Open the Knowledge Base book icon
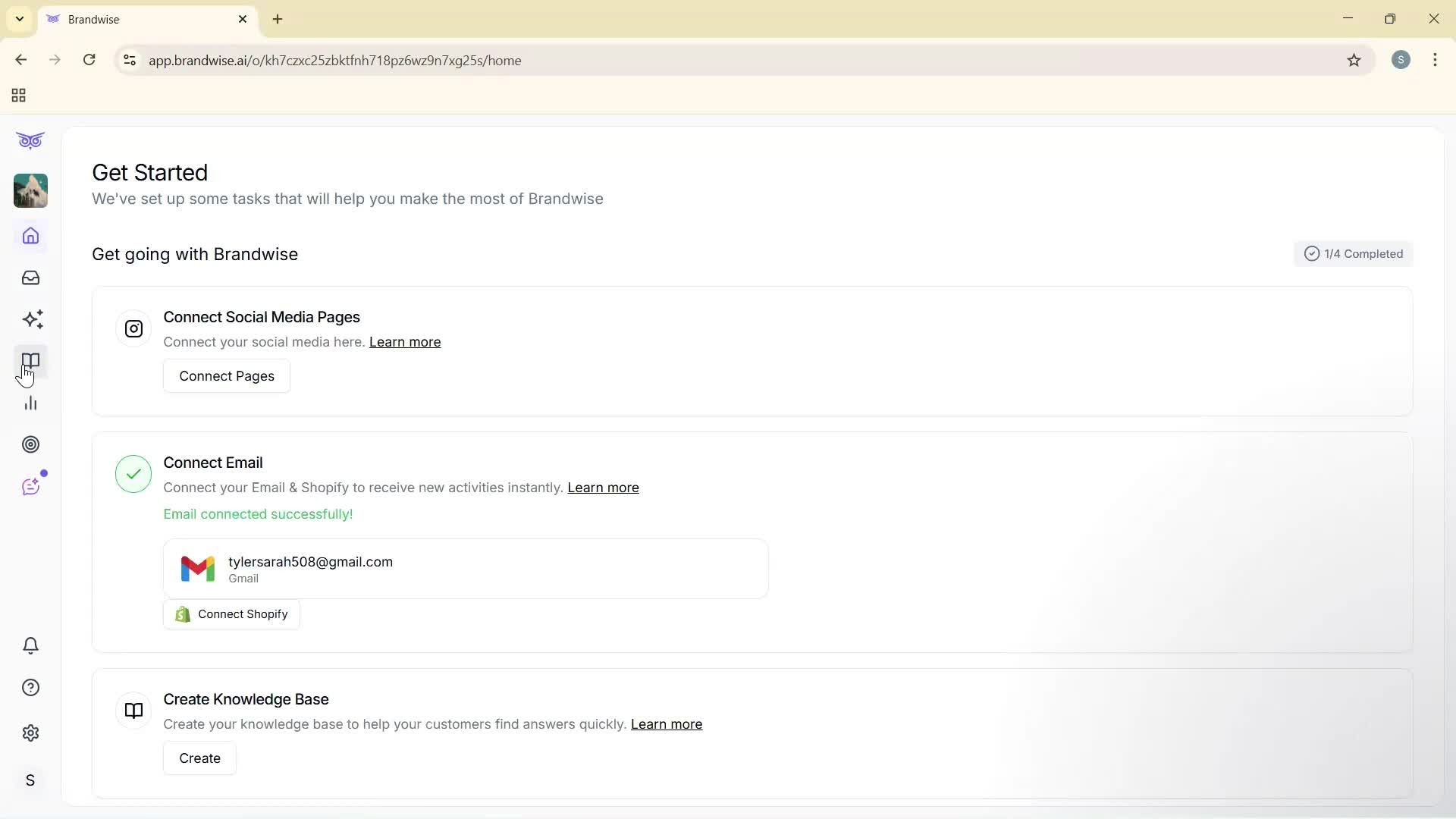Viewport: 1456px width, 819px height. click(x=30, y=361)
